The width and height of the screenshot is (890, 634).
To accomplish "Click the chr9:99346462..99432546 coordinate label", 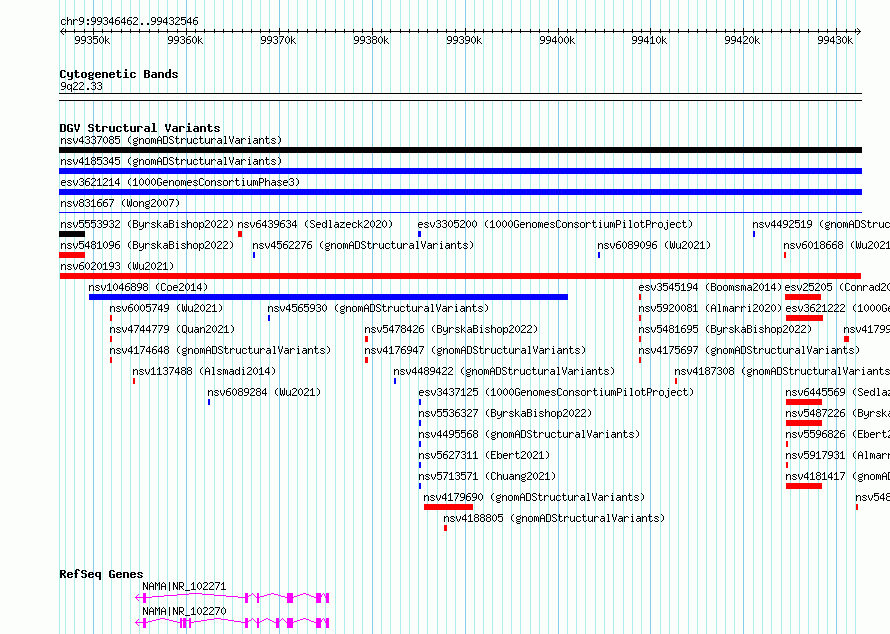I will [x=129, y=21].
